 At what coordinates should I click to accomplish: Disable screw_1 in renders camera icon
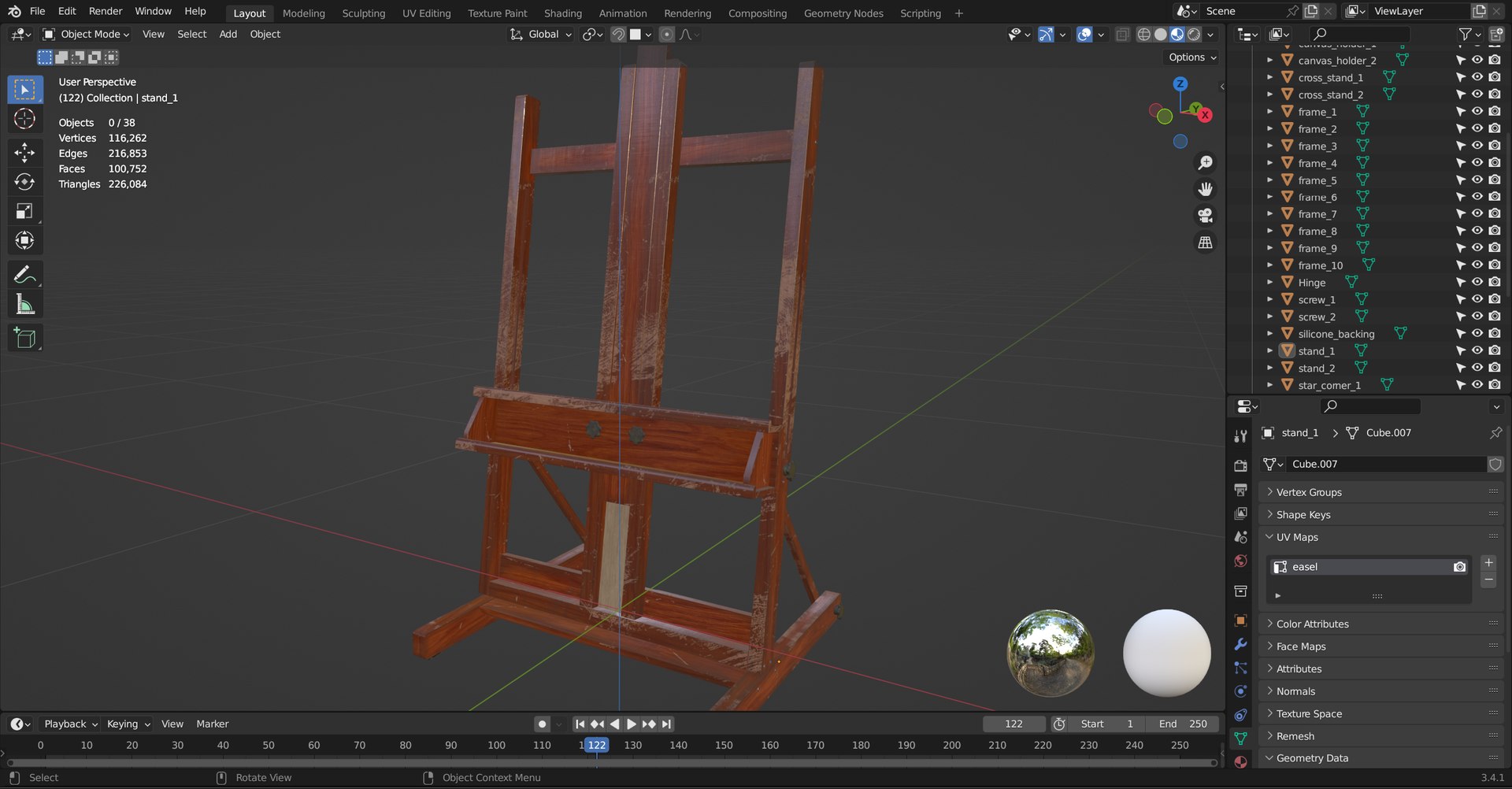(1495, 299)
